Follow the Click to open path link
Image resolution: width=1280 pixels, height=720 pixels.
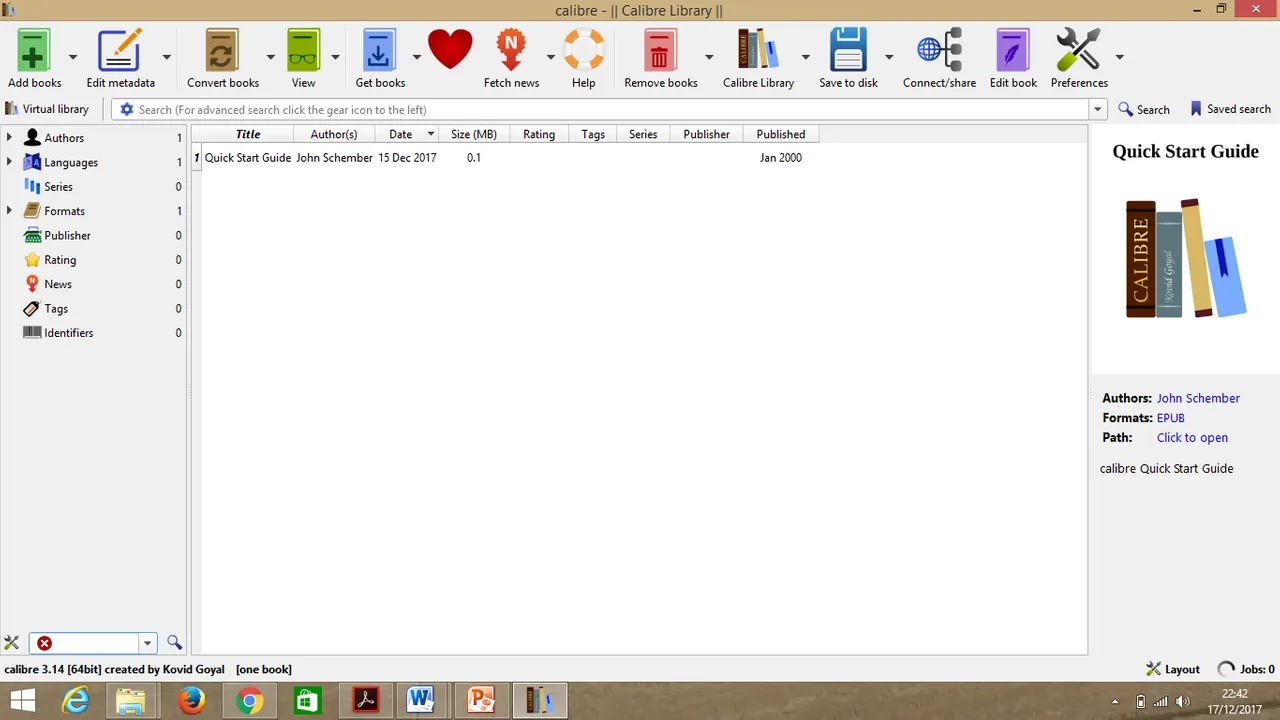coord(1192,437)
